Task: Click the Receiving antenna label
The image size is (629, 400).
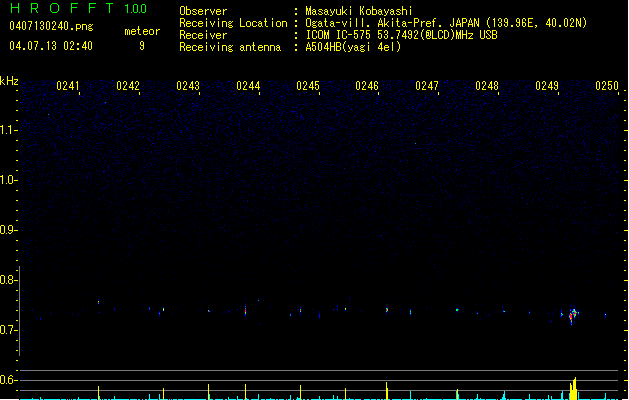Action: click(230, 47)
